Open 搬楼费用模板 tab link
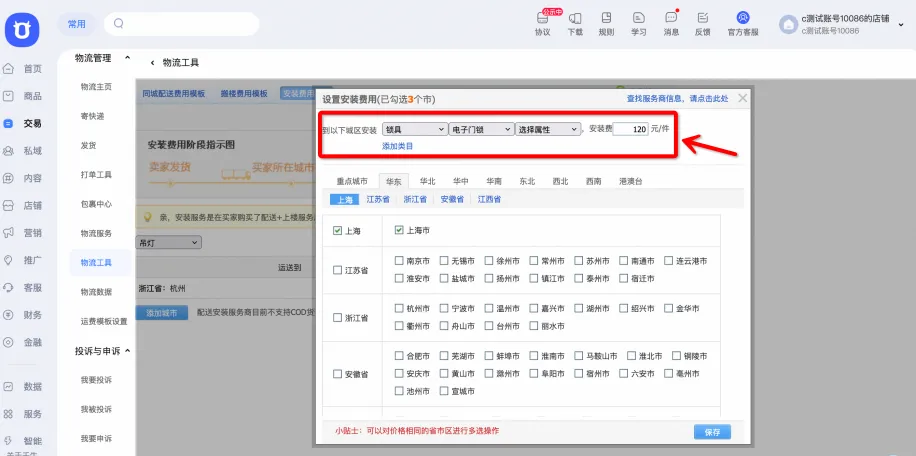The height and width of the screenshot is (456, 916). pos(244,93)
